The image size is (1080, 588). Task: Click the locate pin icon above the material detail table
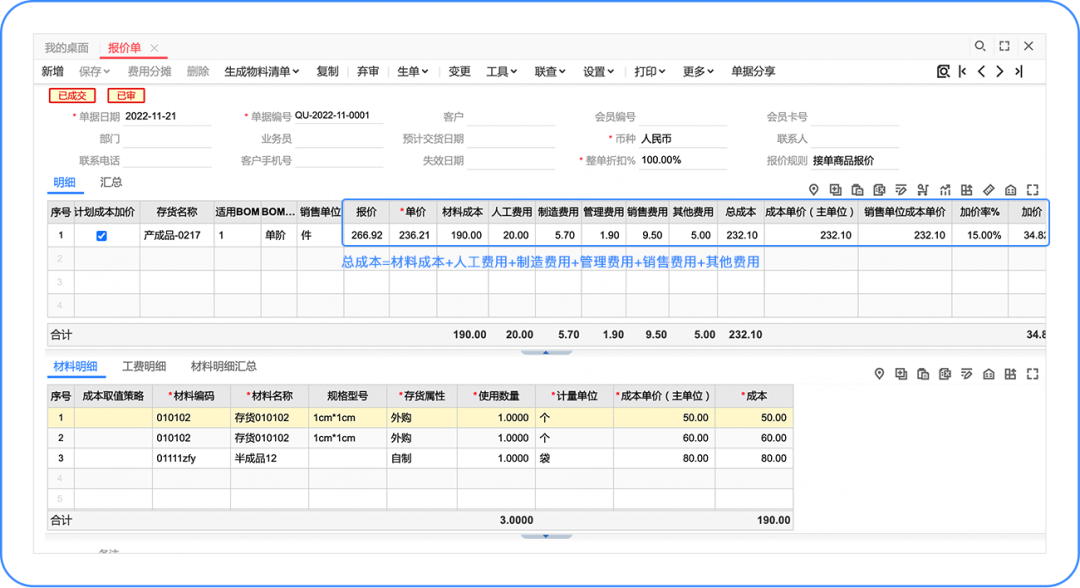(879, 374)
